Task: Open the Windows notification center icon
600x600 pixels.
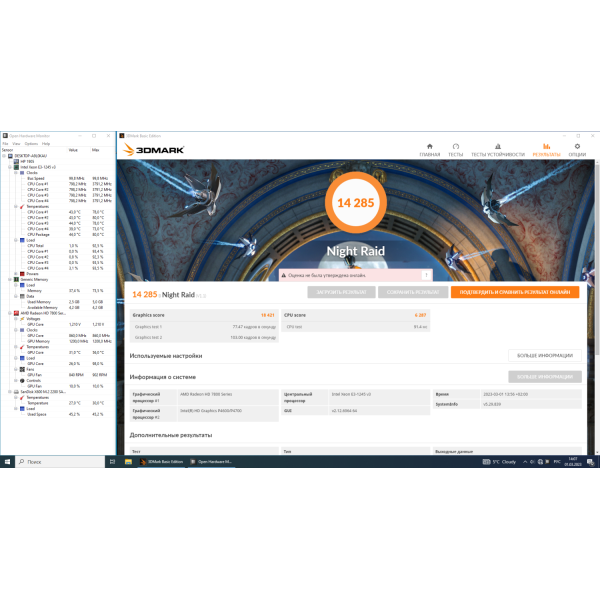Action: point(590,462)
